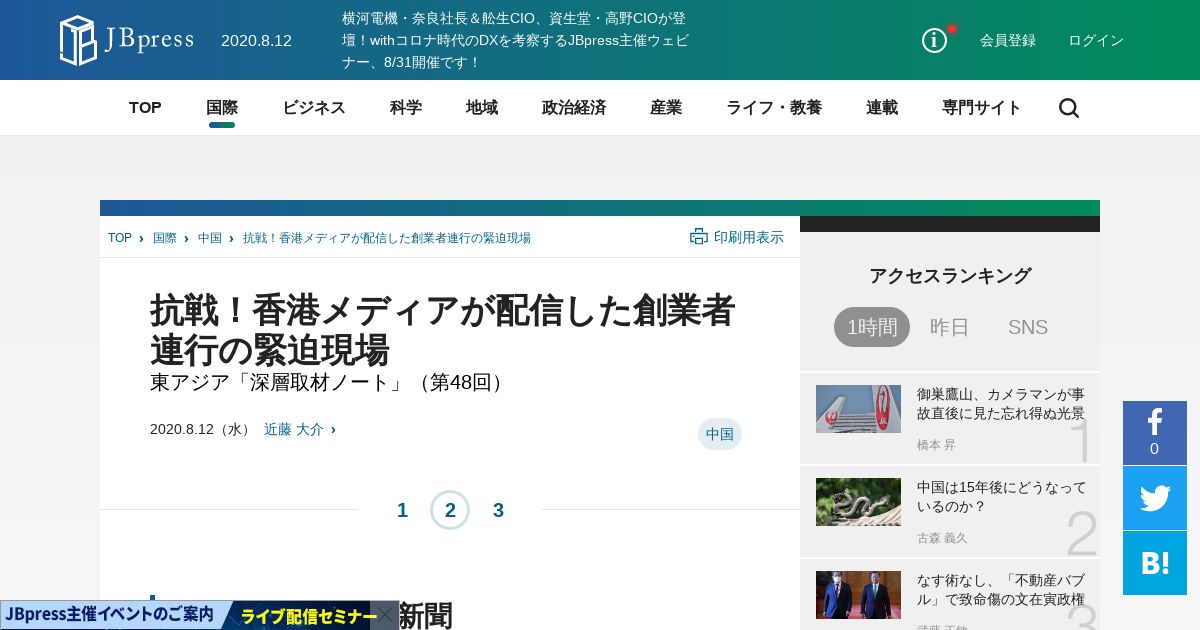Open the airplane thumbnail for 御巣鷹山 article

[x=858, y=409]
